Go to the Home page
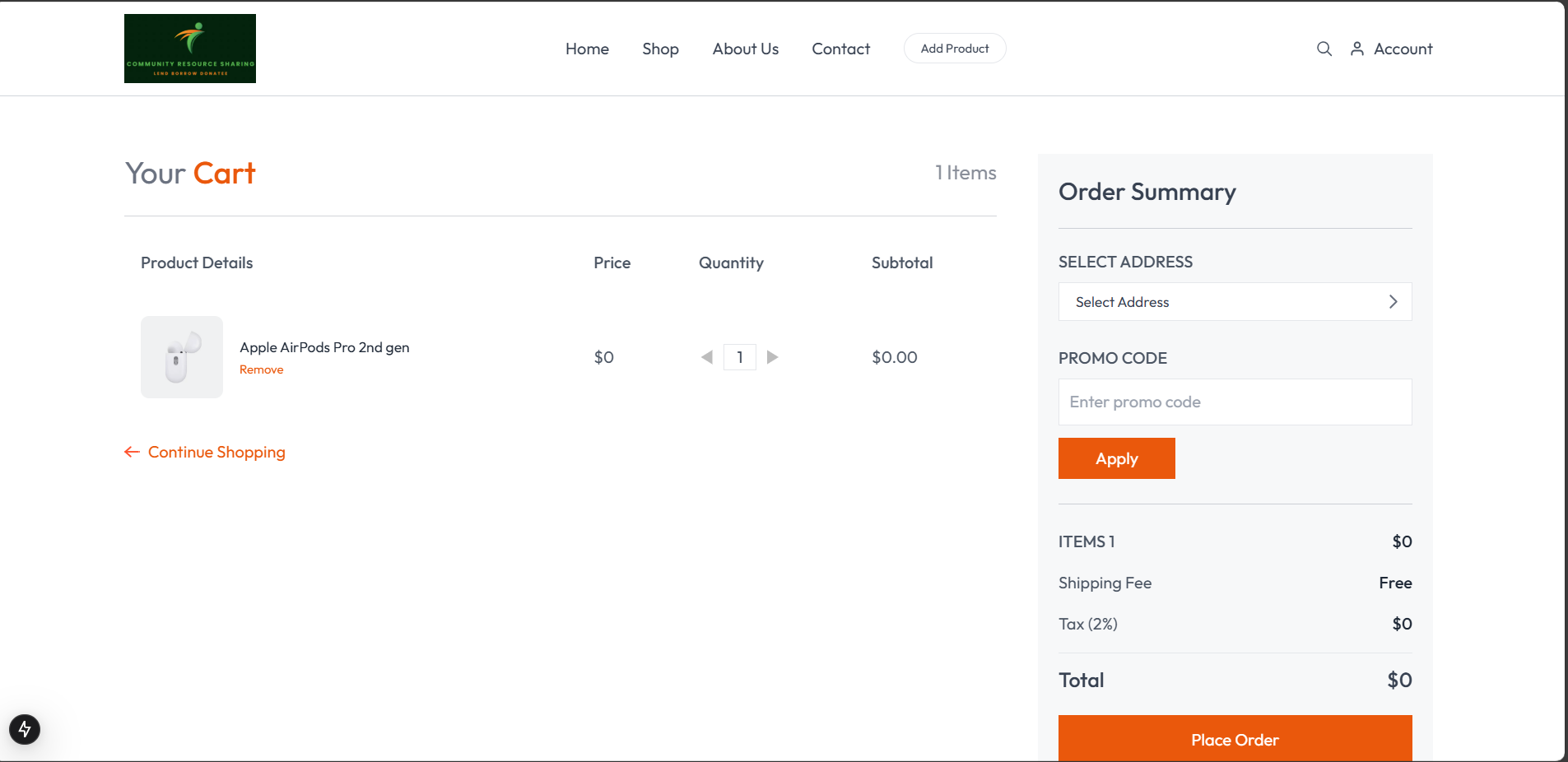Viewport: 1568px width, 762px height. (587, 49)
